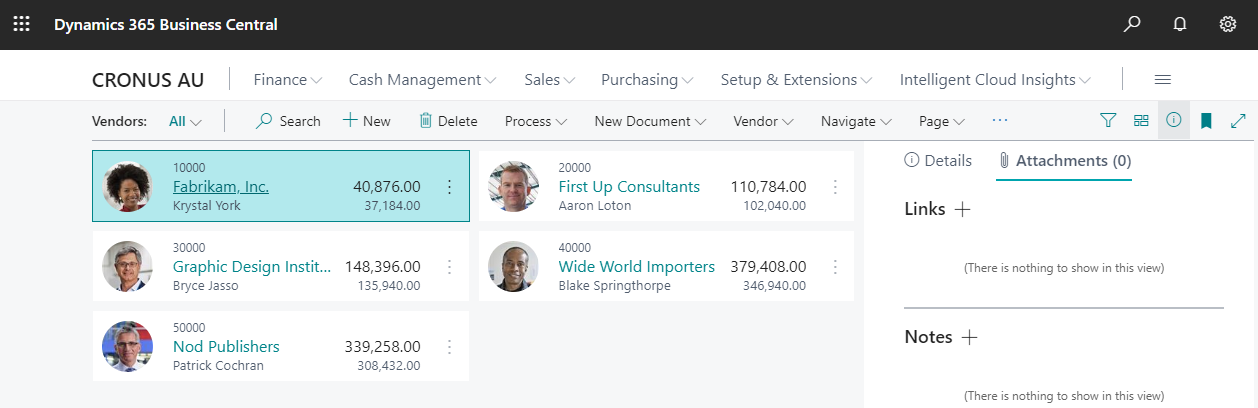
Task: Bookmark this Vendors page
Action: [x=1206, y=121]
